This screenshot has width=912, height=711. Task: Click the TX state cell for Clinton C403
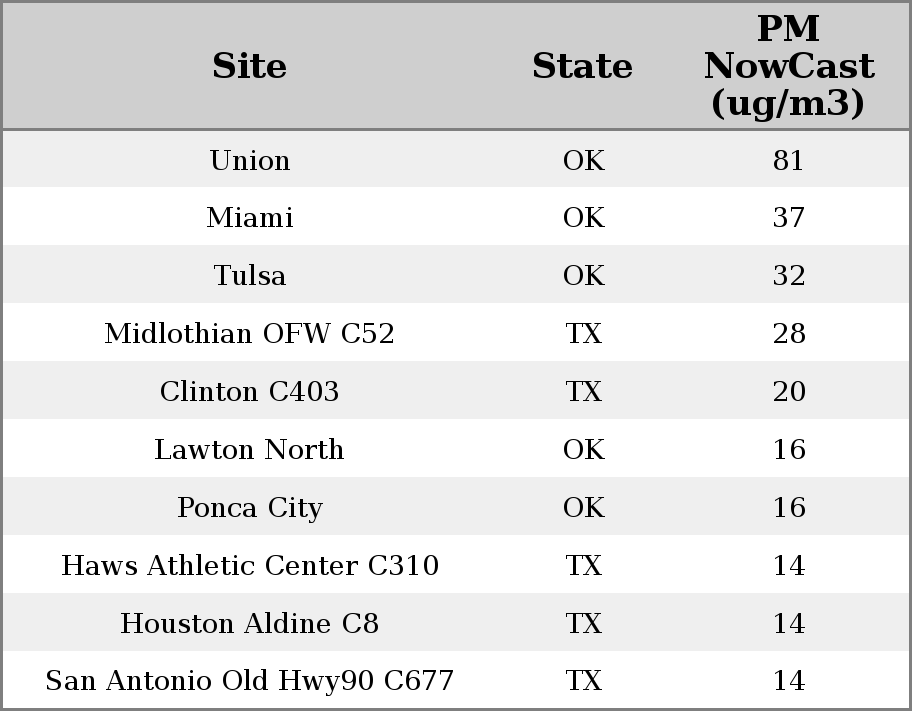(x=584, y=391)
